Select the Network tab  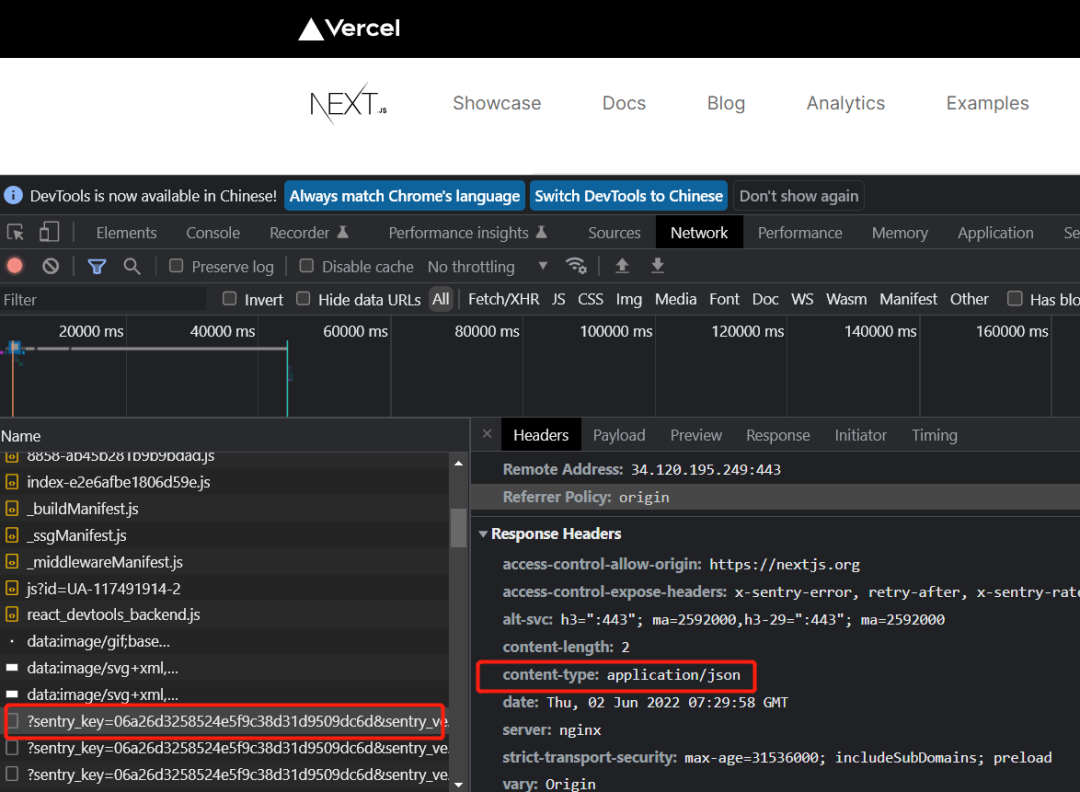pos(699,233)
